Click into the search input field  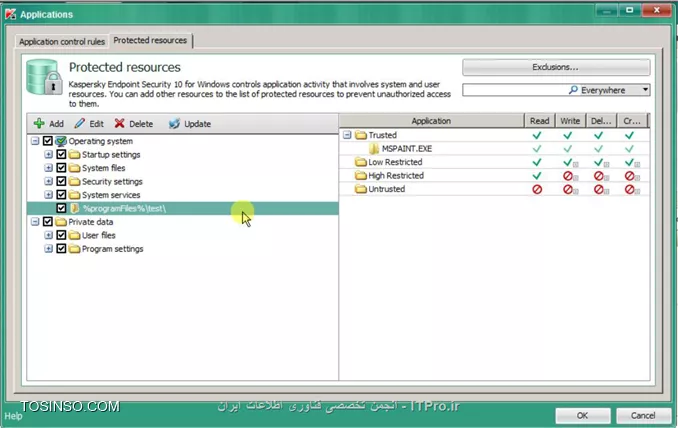(x=515, y=90)
